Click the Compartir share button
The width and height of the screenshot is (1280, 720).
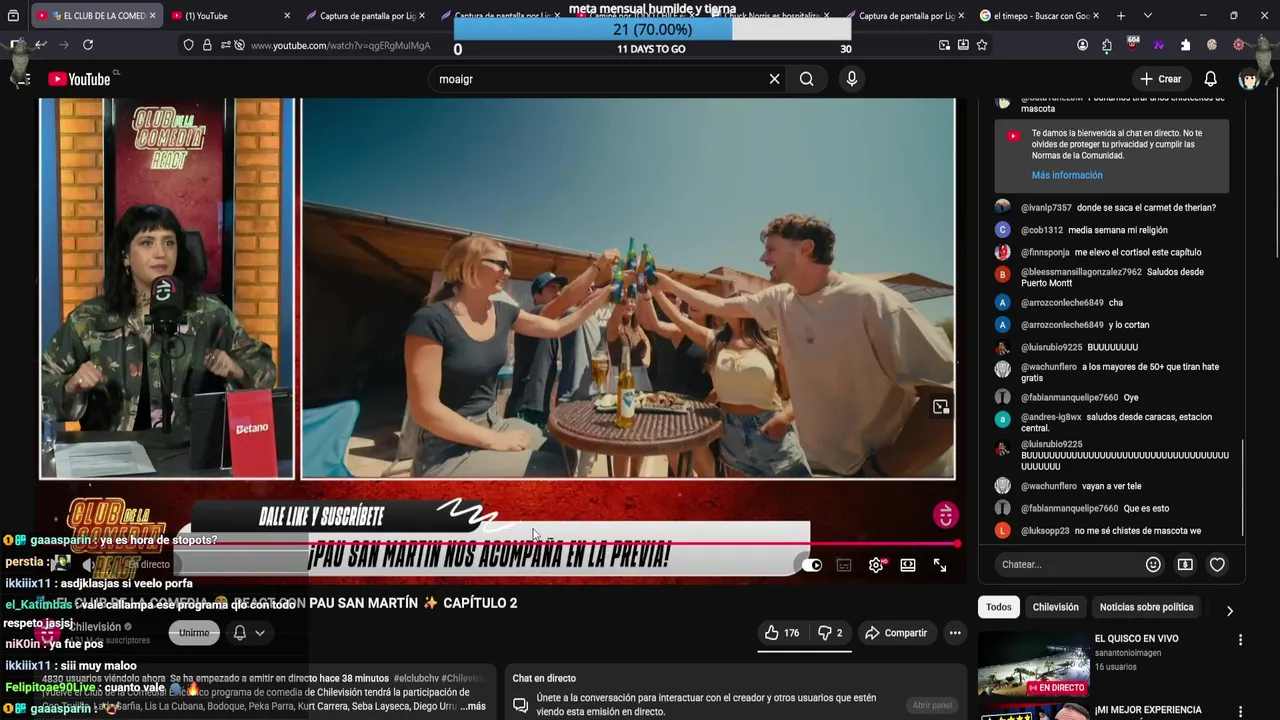click(x=896, y=633)
